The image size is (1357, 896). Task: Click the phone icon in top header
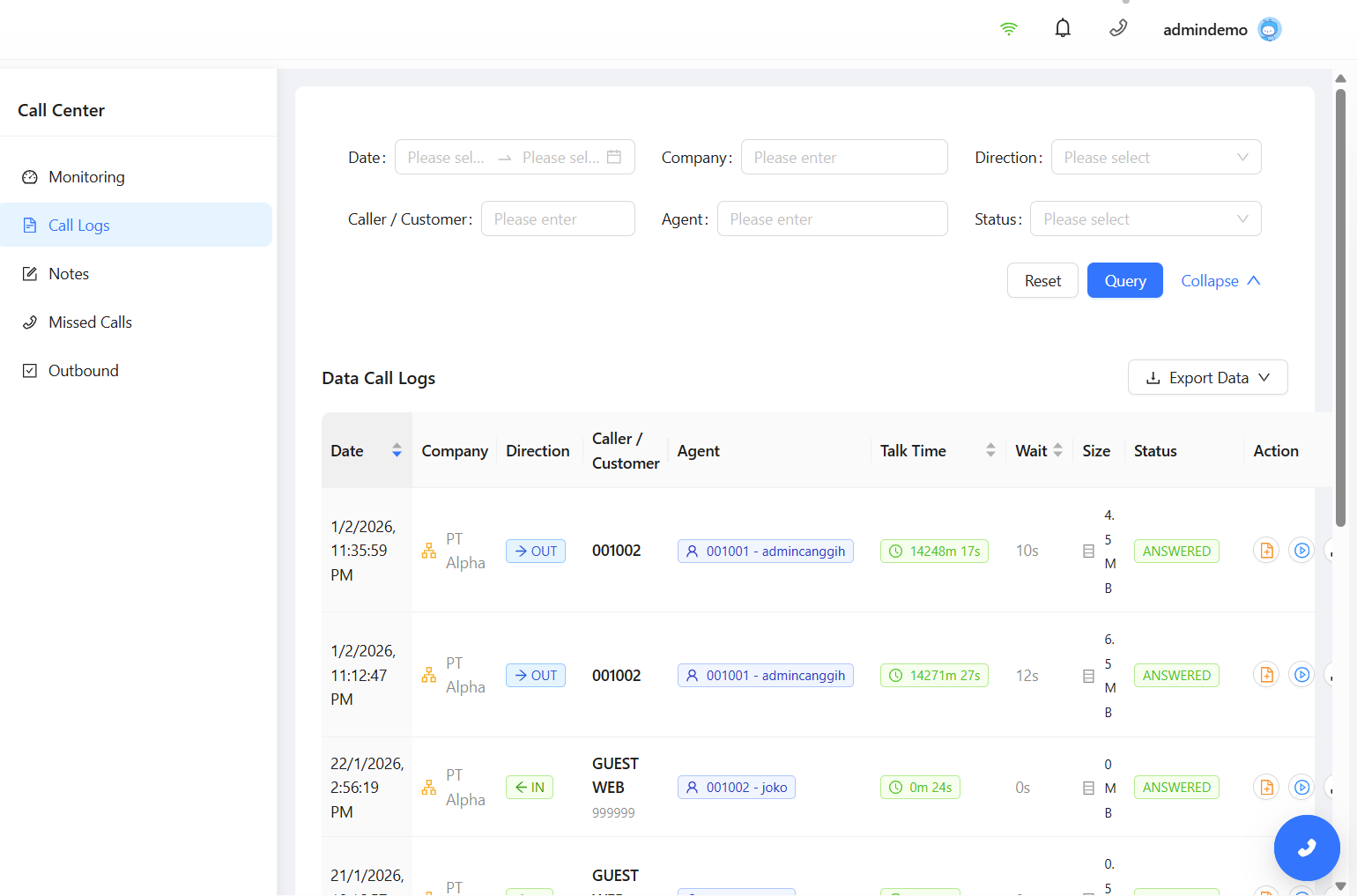1118,29
